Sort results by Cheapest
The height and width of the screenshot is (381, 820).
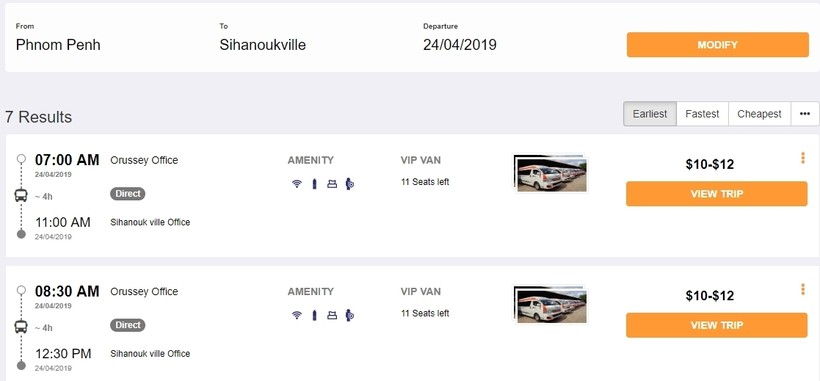(759, 114)
